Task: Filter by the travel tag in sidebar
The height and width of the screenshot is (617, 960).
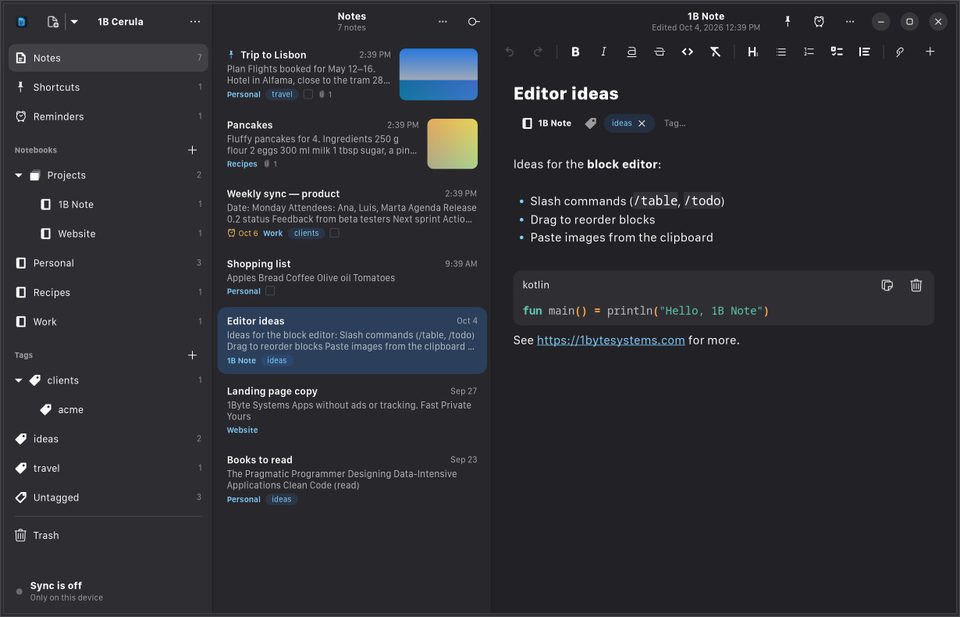Action: 108,468
